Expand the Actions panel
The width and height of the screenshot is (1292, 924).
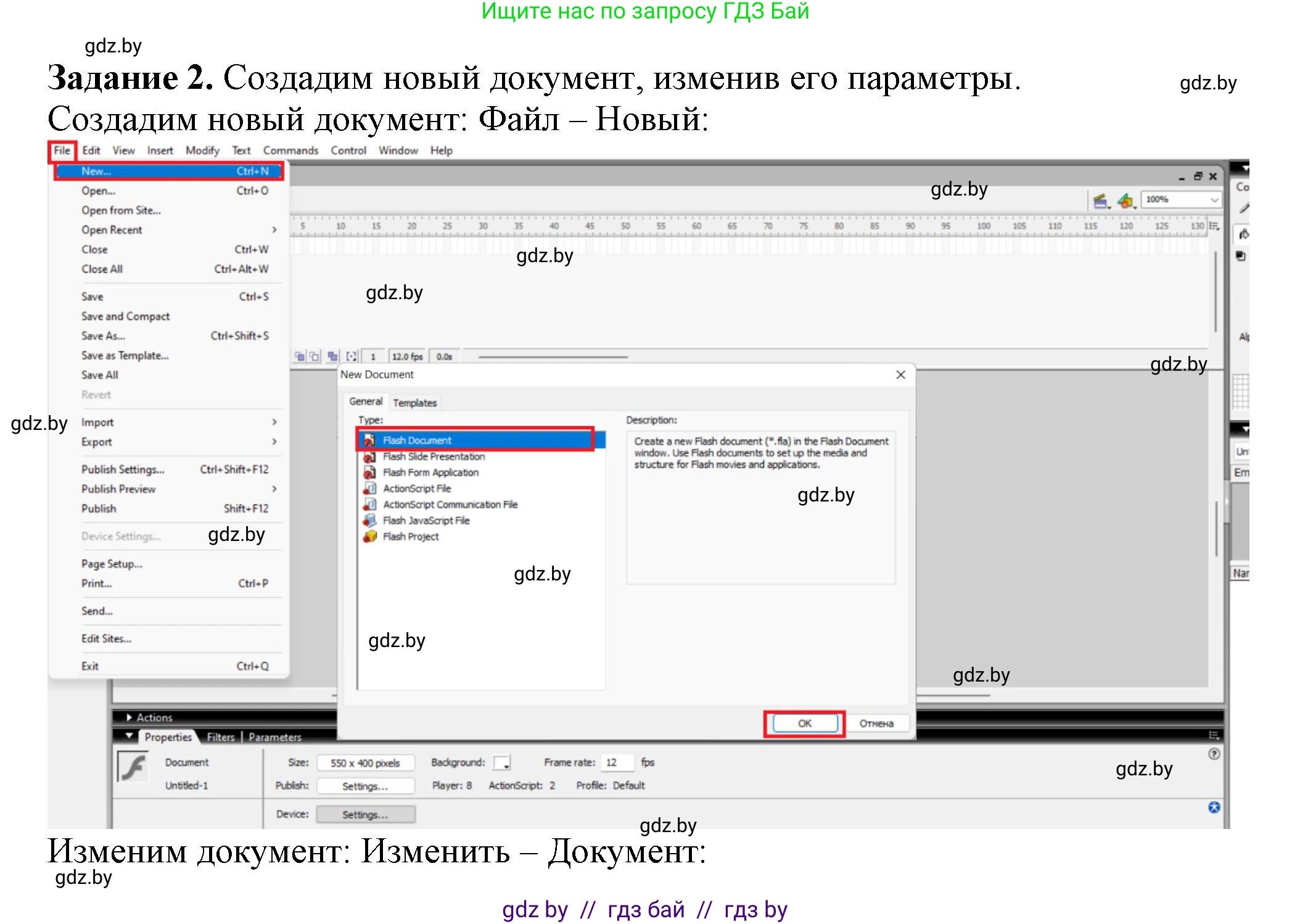point(128,717)
